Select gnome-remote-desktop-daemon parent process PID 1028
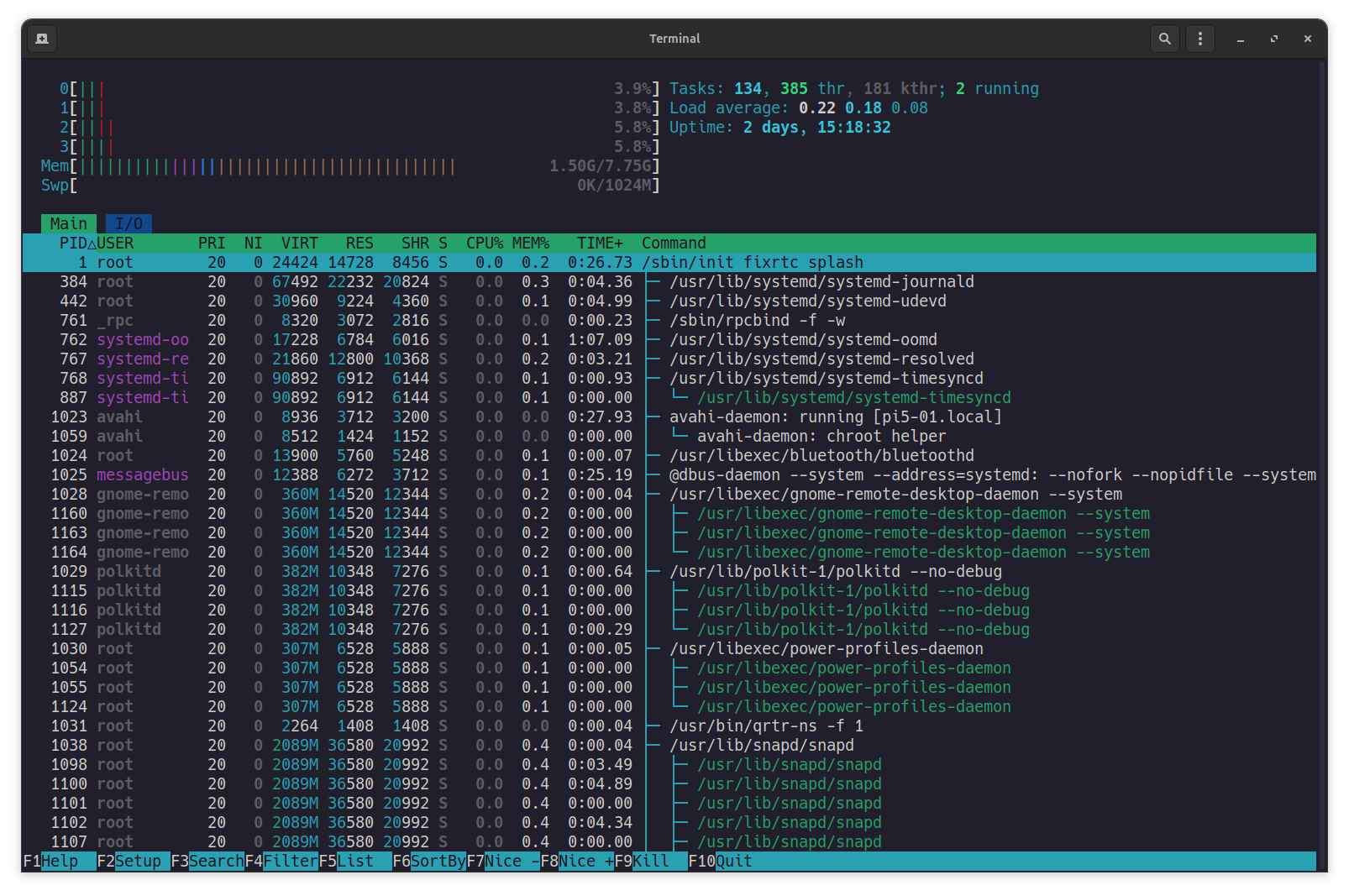 [x=669, y=494]
